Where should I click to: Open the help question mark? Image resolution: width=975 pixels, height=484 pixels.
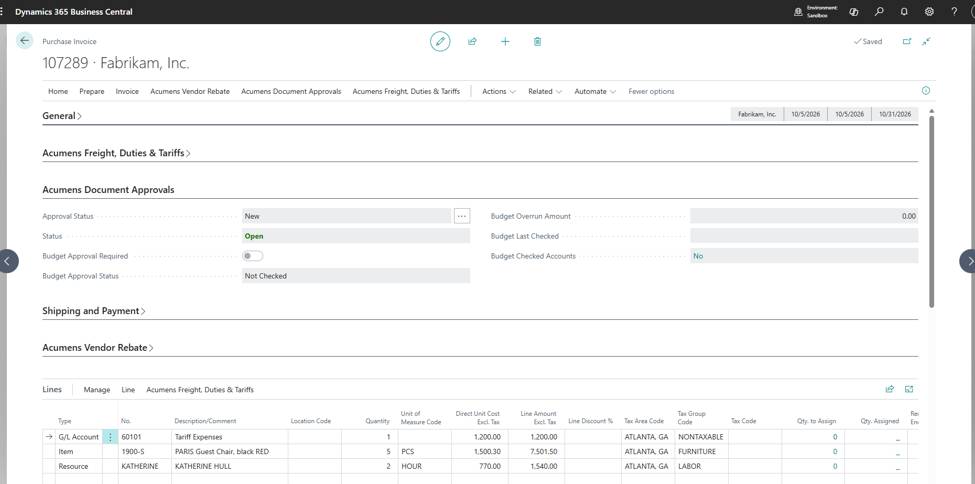954,12
